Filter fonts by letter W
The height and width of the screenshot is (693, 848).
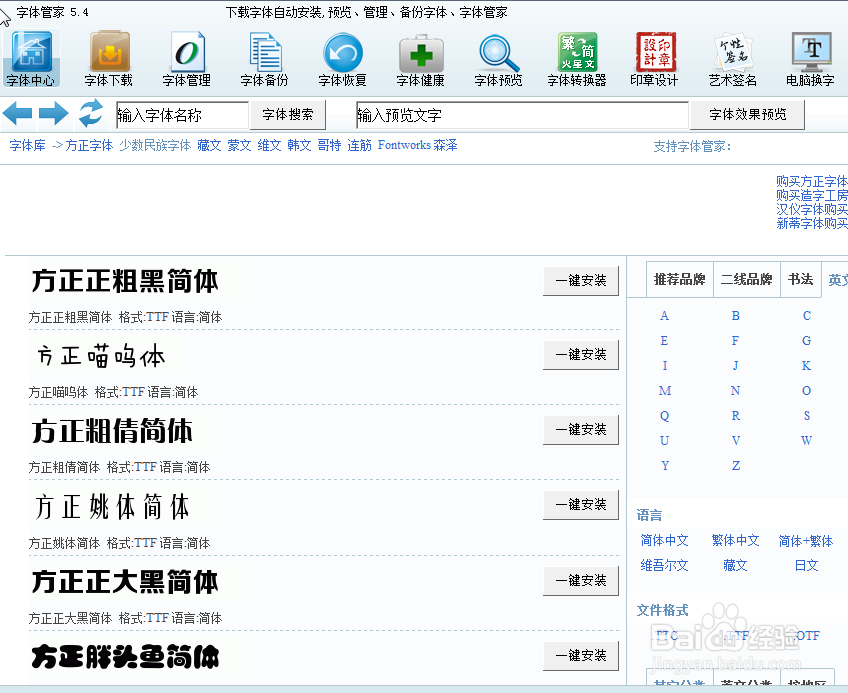point(806,440)
